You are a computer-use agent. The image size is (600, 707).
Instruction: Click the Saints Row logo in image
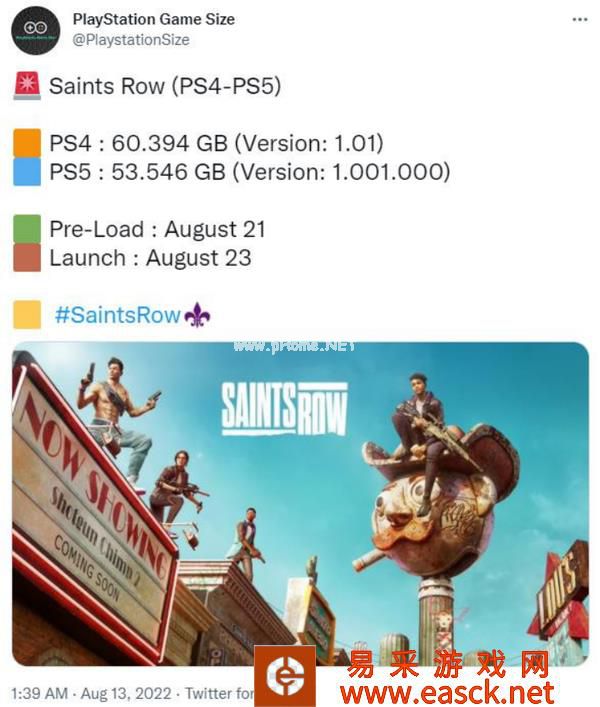point(284,409)
